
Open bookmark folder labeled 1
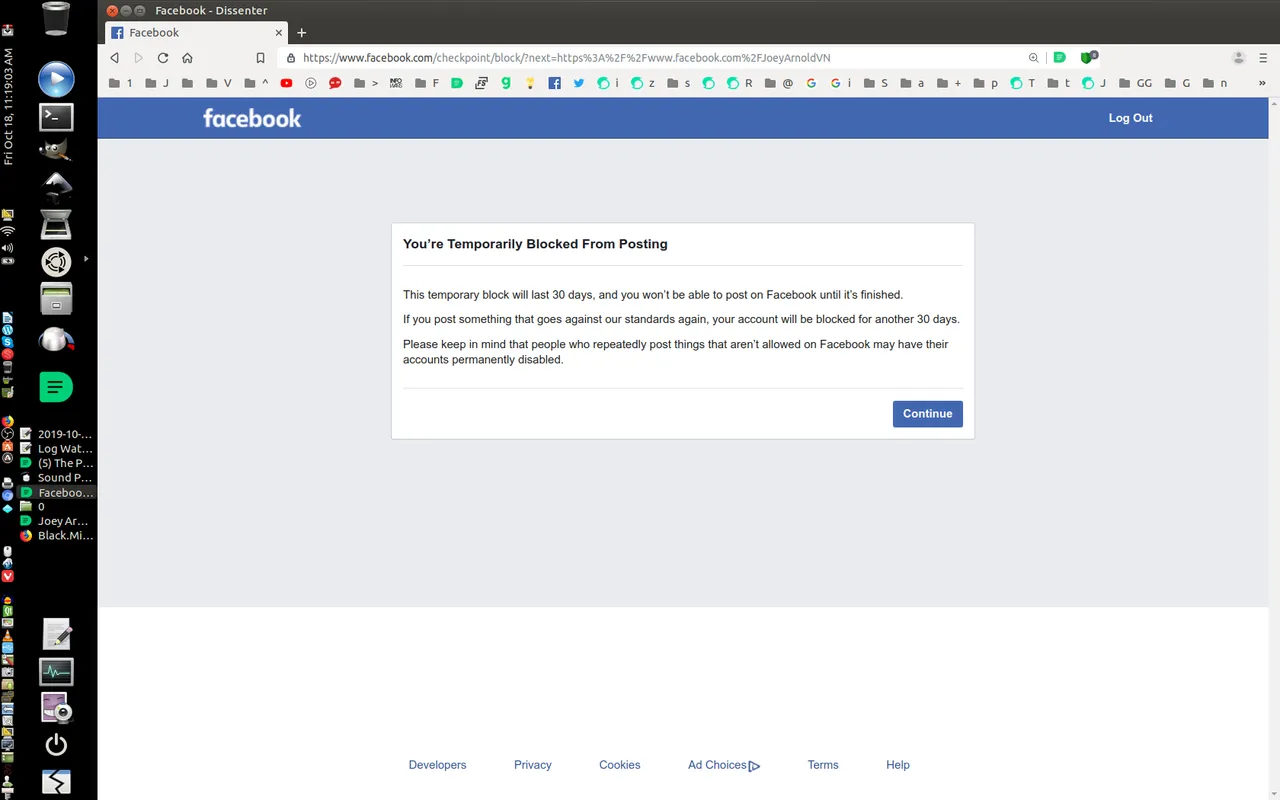120,83
